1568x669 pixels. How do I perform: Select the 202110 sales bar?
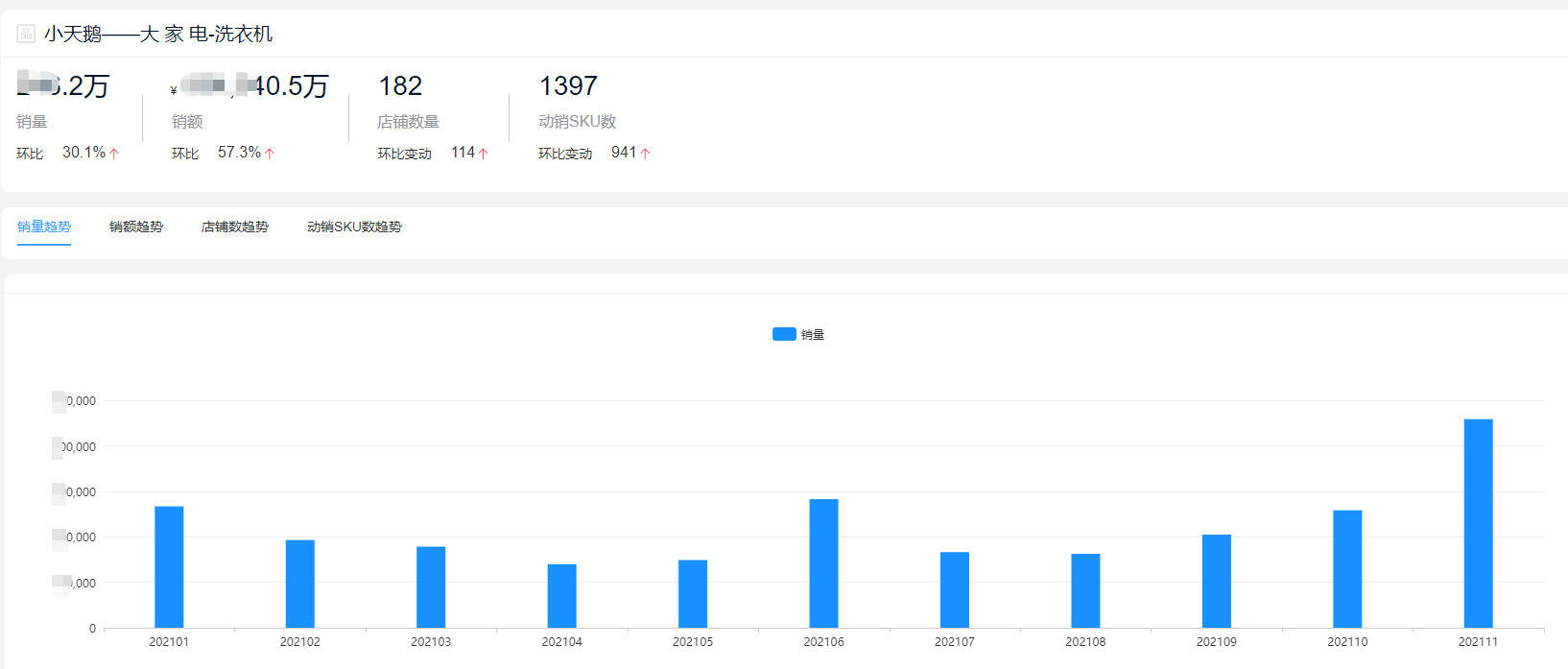(1347, 569)
